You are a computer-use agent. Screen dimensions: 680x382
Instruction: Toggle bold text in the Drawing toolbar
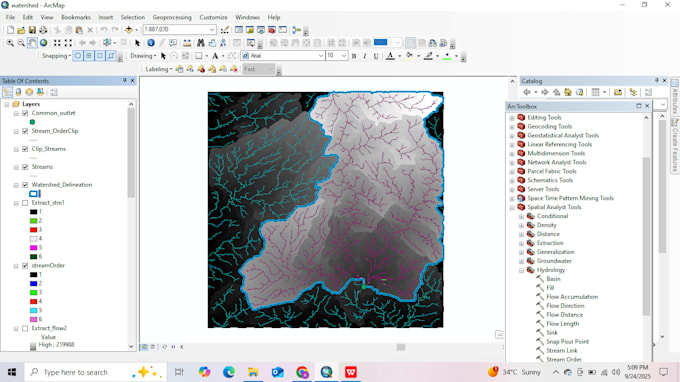tap(354, 56)
